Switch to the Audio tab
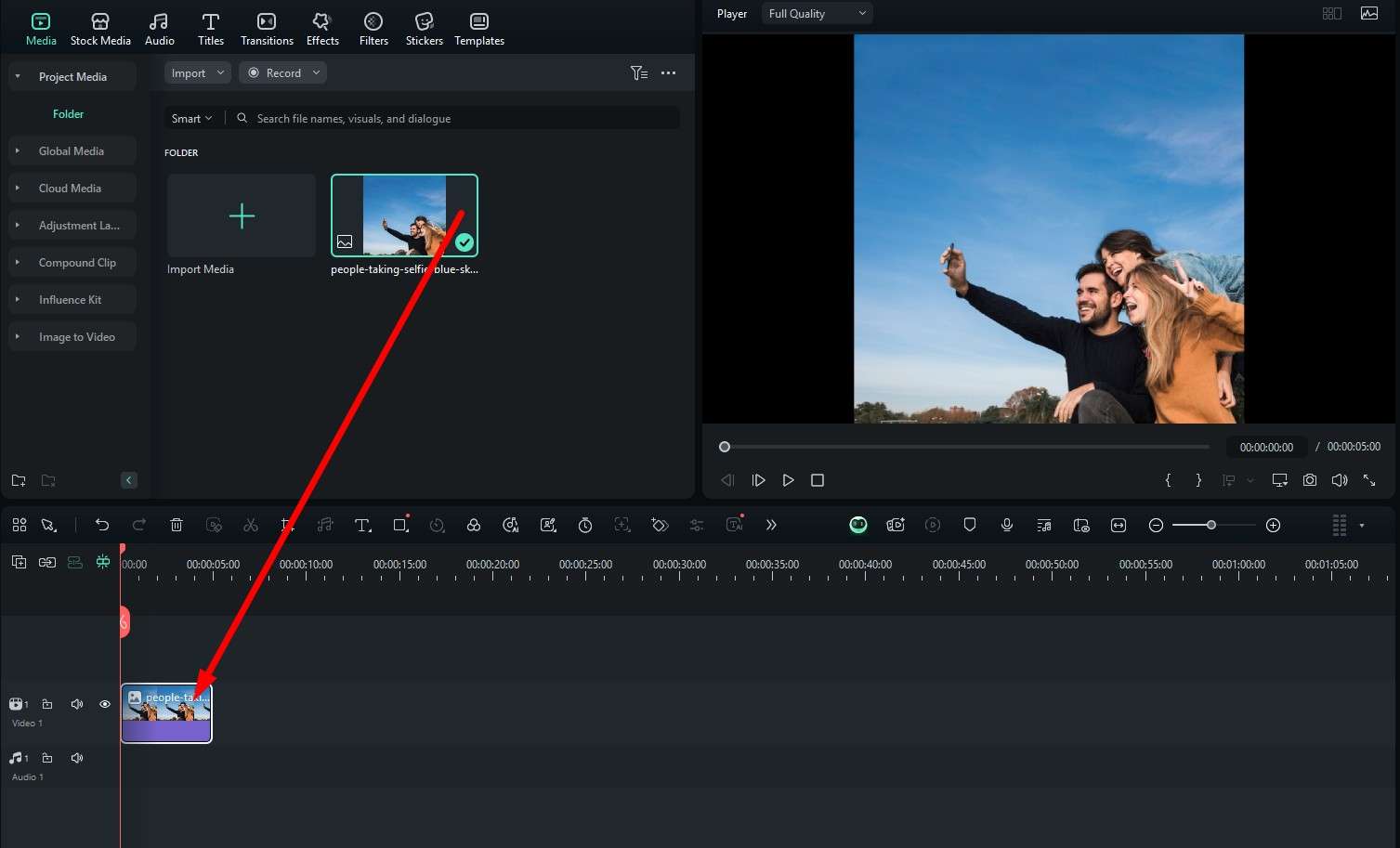 pyautogui.click(x=159, y=29)
